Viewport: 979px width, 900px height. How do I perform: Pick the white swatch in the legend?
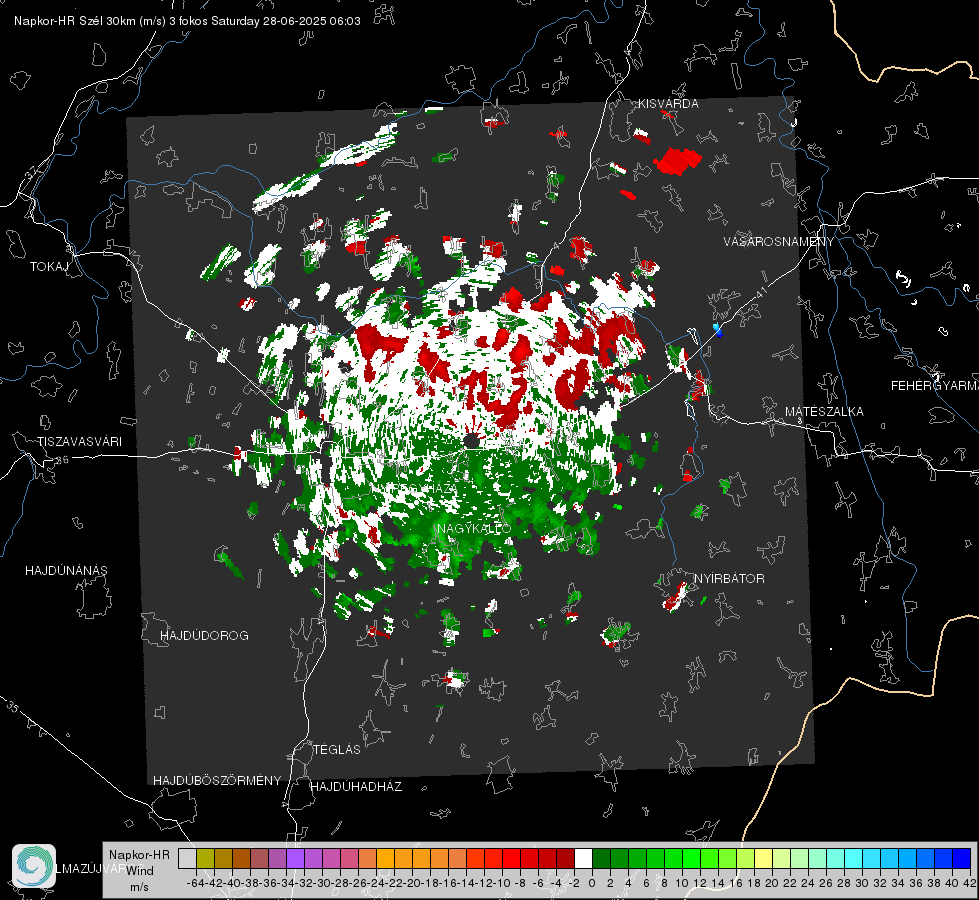click(583, 858)
